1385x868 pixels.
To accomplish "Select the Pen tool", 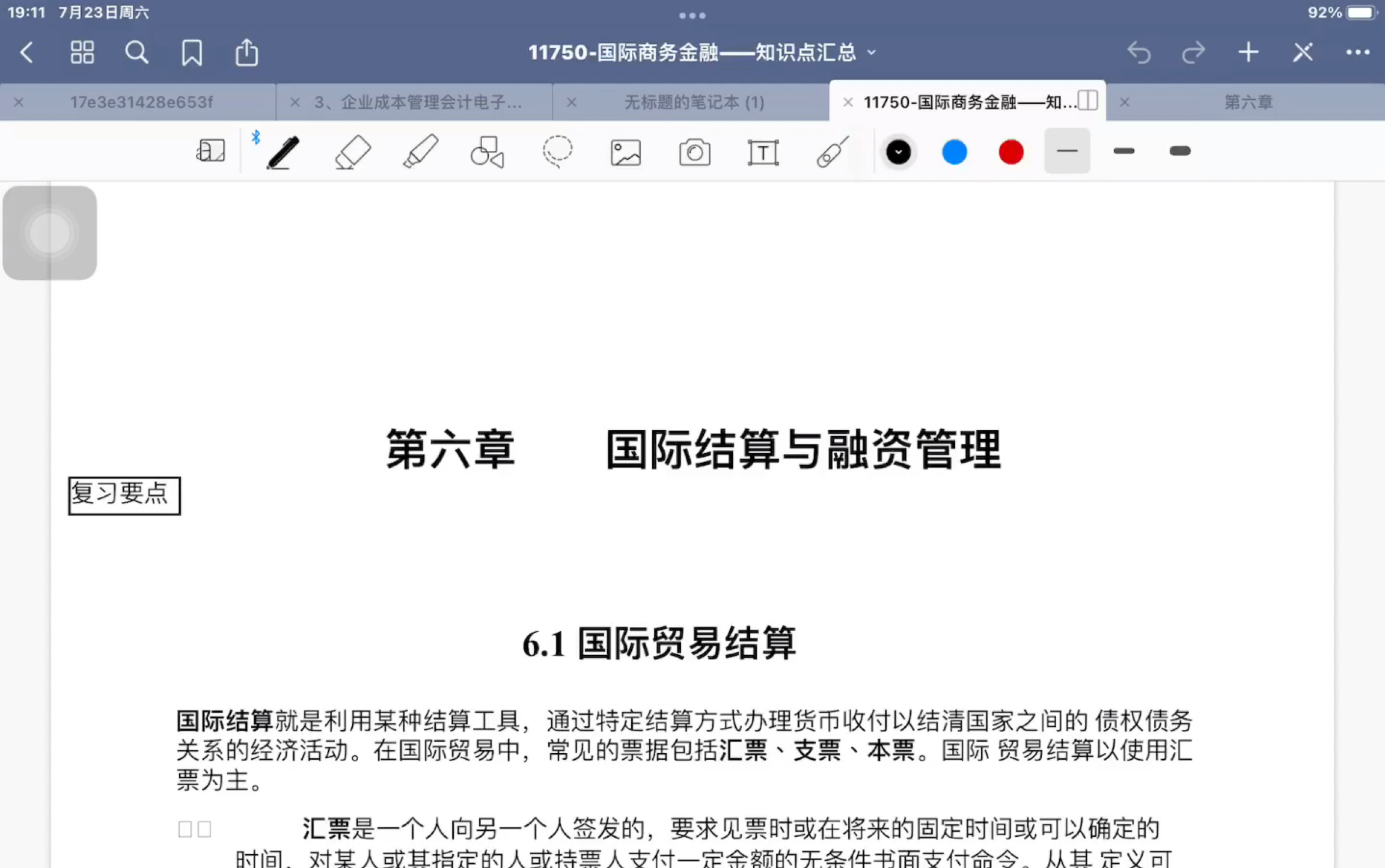I will tap(283, 152).
